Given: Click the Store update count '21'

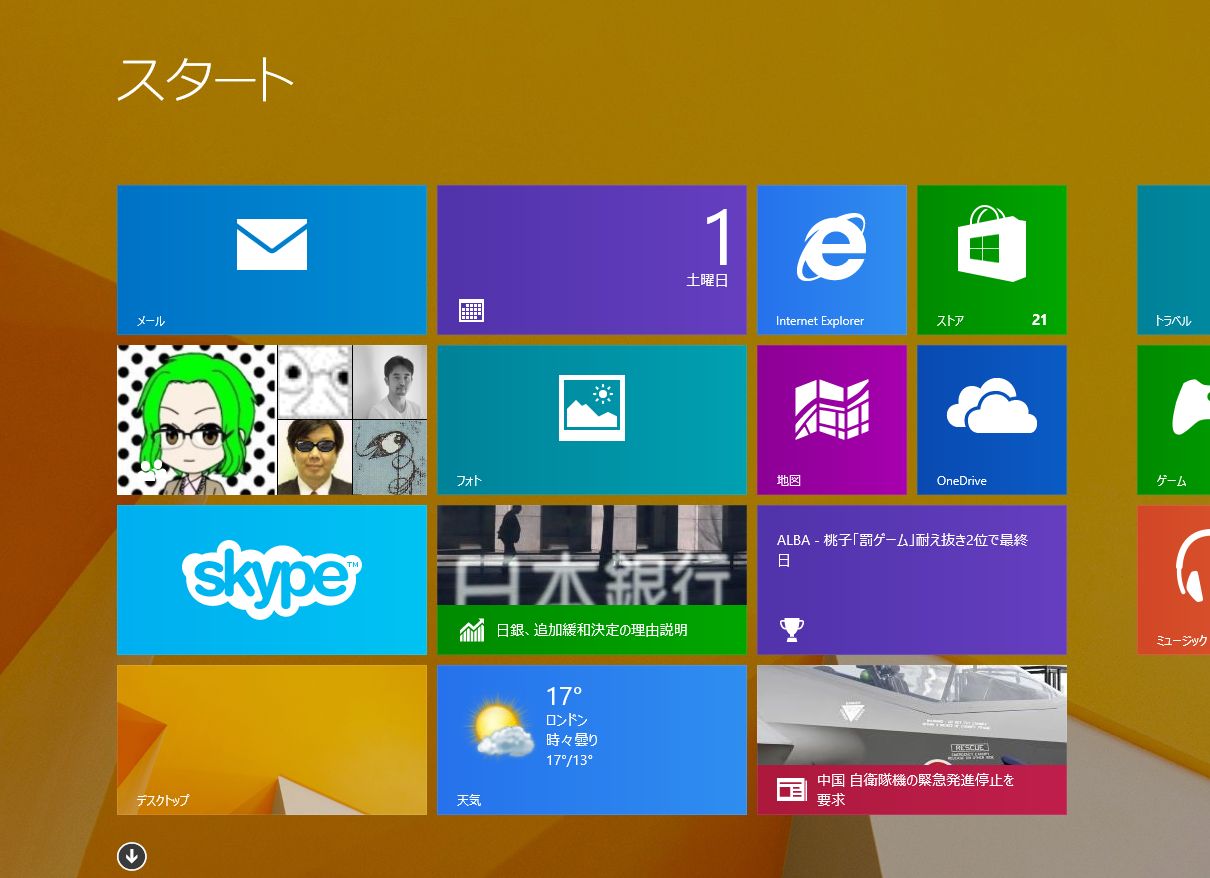Looking at the screenshot, I should pyautogui.click(x=1039, y=320).
